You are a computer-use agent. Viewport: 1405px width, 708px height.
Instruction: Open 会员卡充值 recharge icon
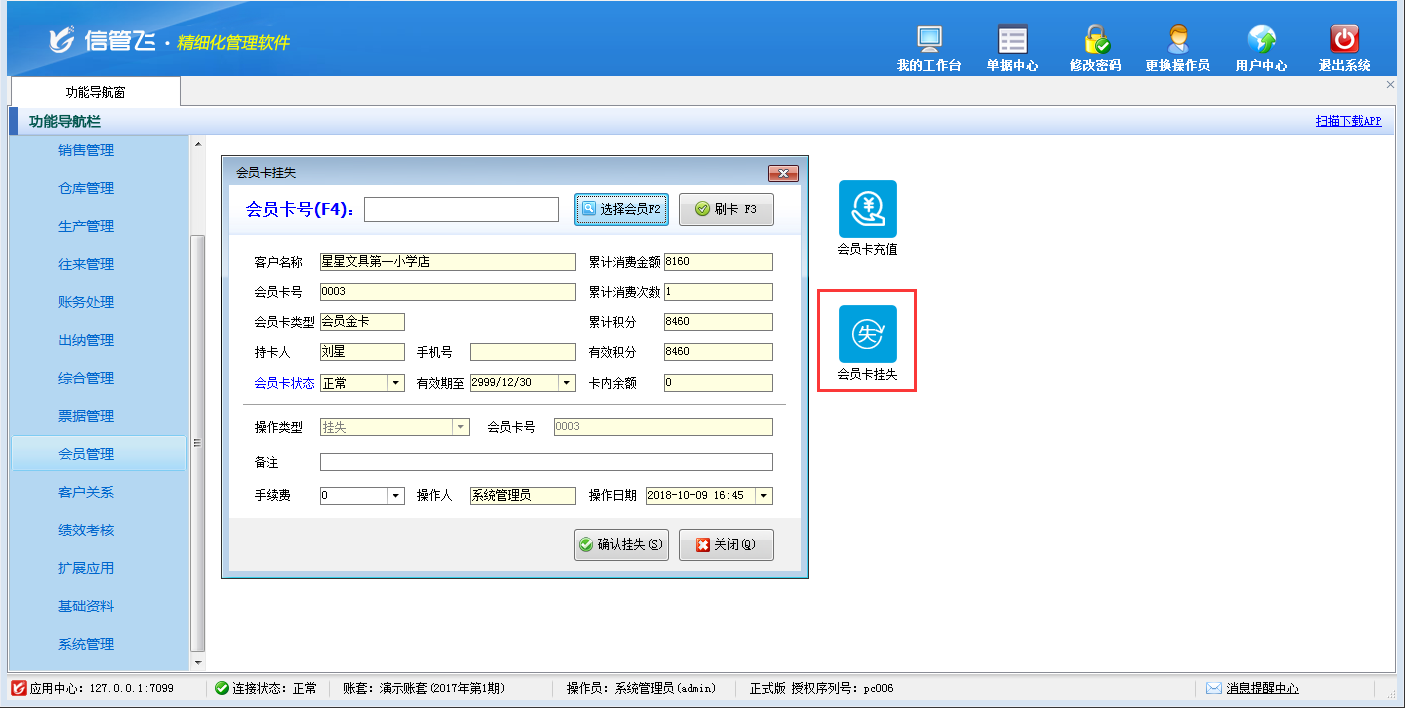[867, 209]
